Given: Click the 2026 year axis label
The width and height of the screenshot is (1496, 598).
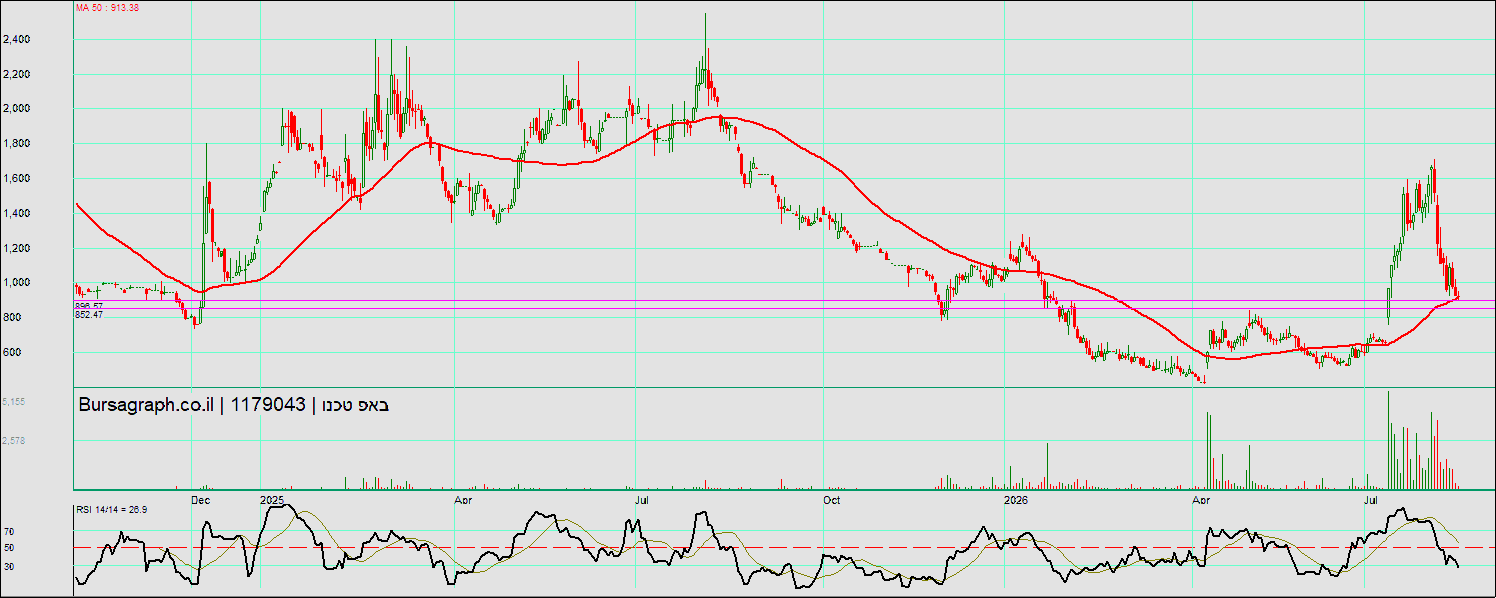Looking at the screenshot, I should 1016,498.
